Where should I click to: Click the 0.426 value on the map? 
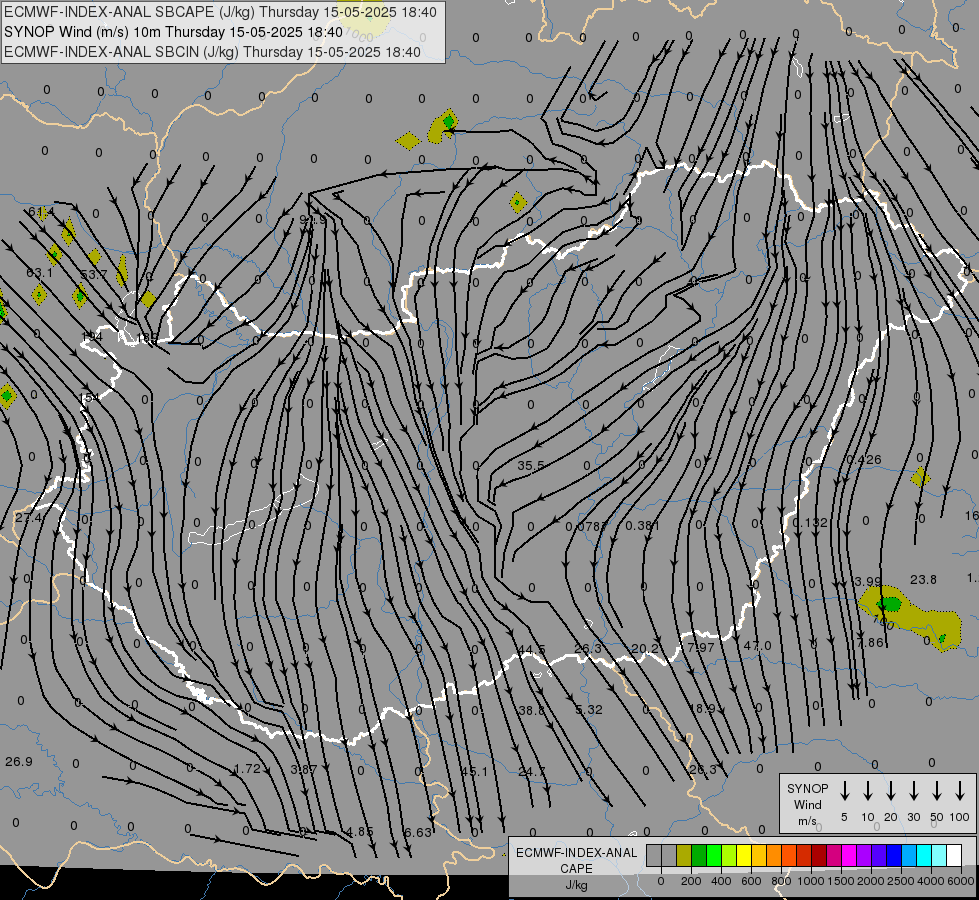[864, 460]
